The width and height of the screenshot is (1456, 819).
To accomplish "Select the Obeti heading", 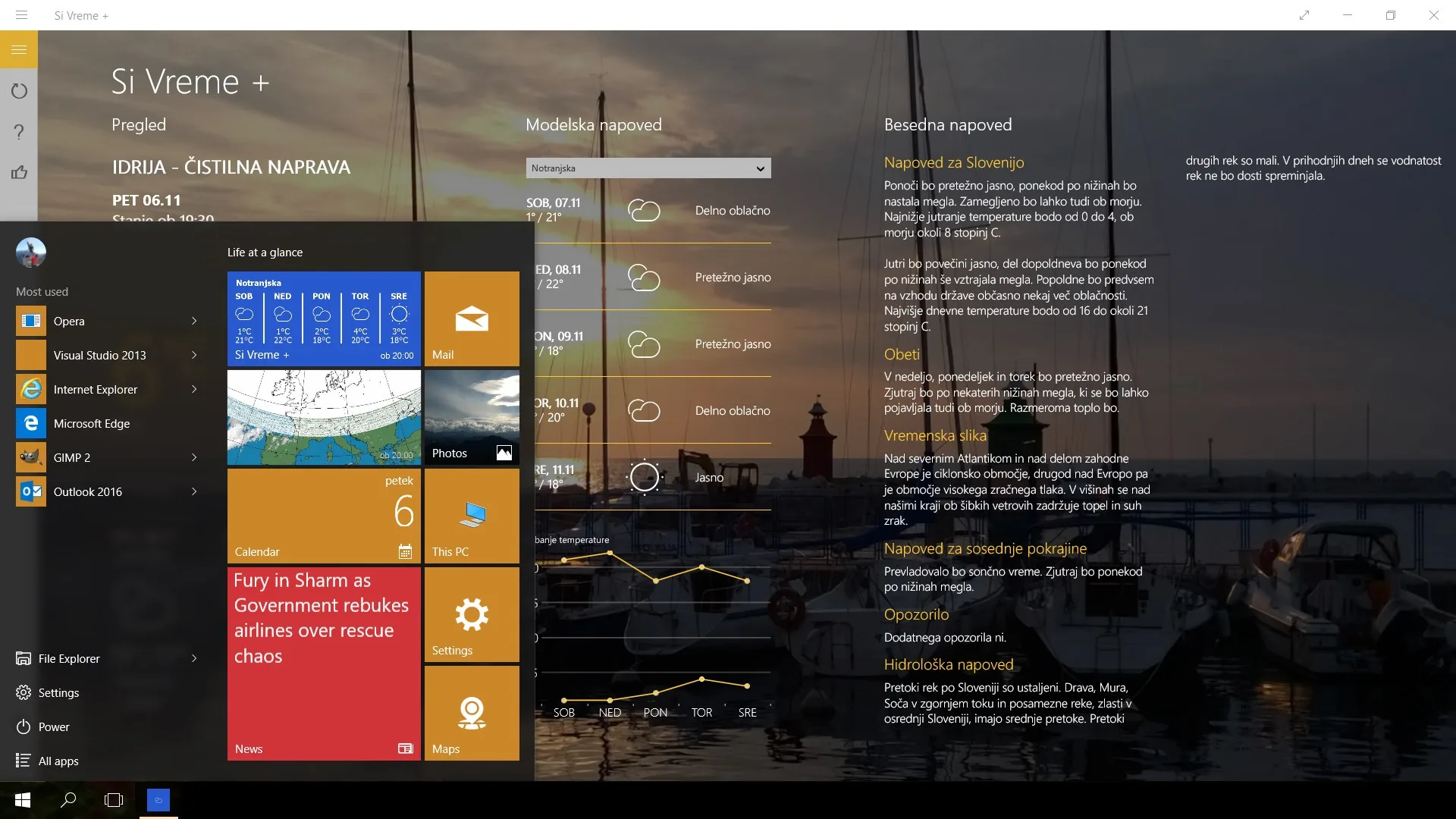I will point(902,354).
